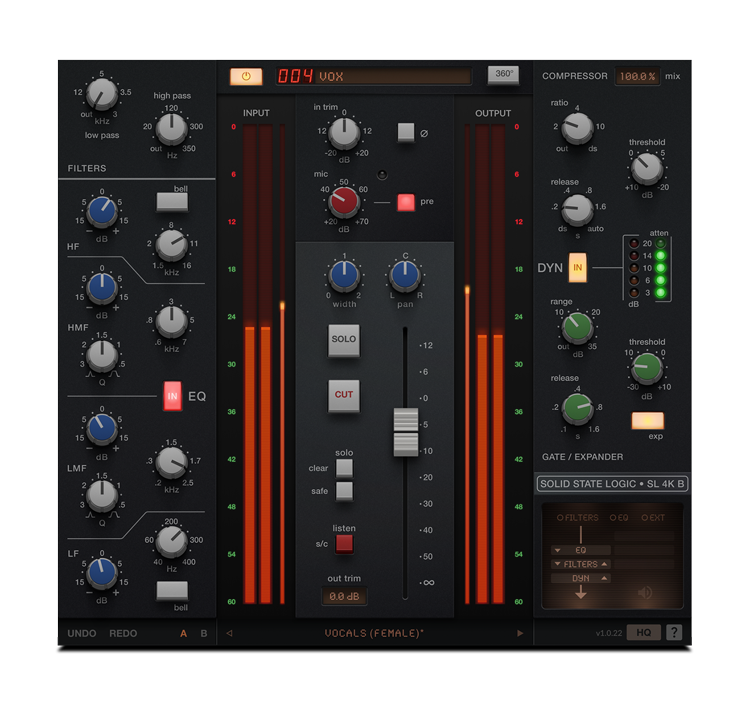The image size is (750, 707).
Task: Open the help question mark button
Action: 675,632
